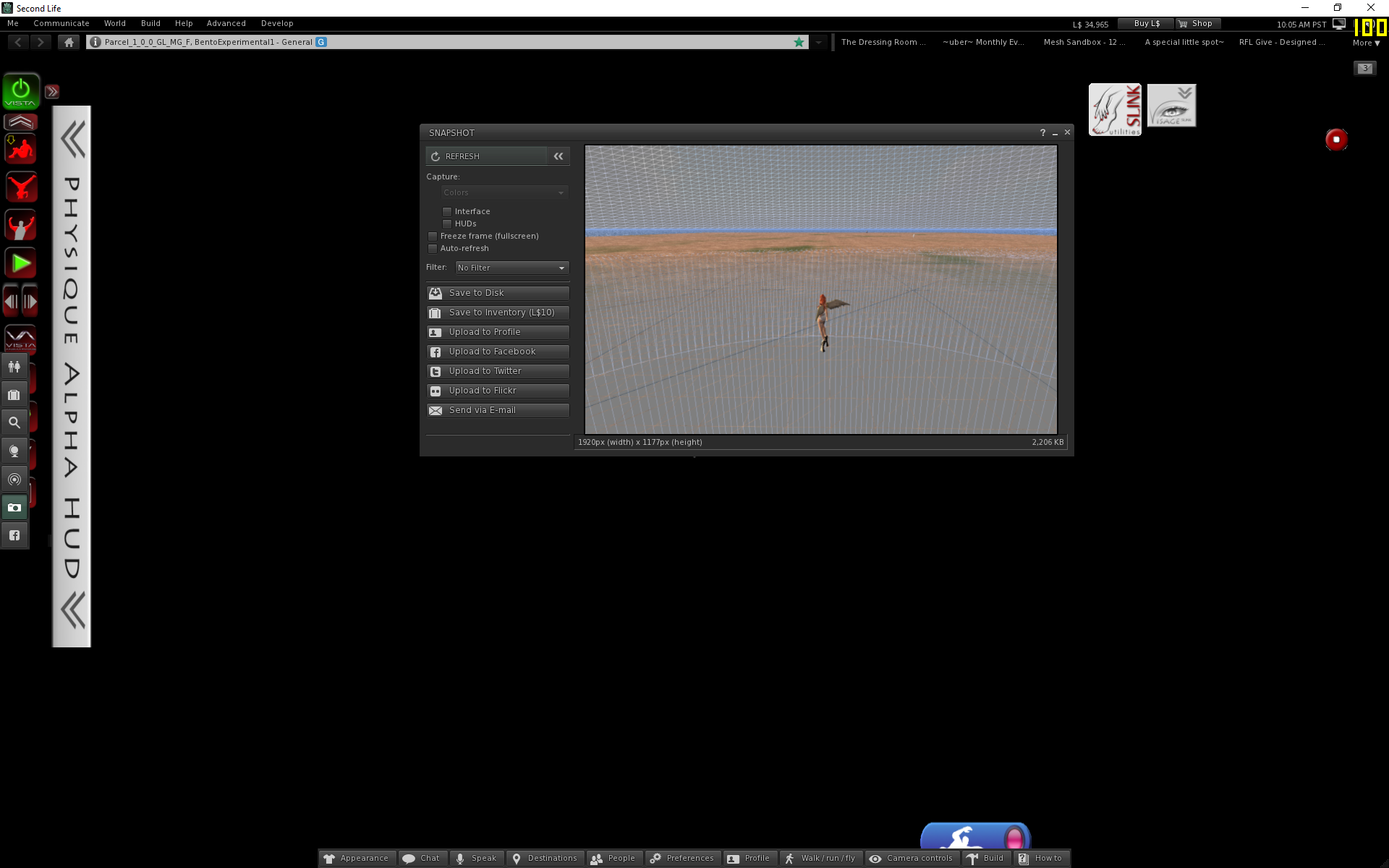Select the sitting pose icon in Vista HUD
Viewport: 1389px width, 868px height.
[x=20, y=149]
